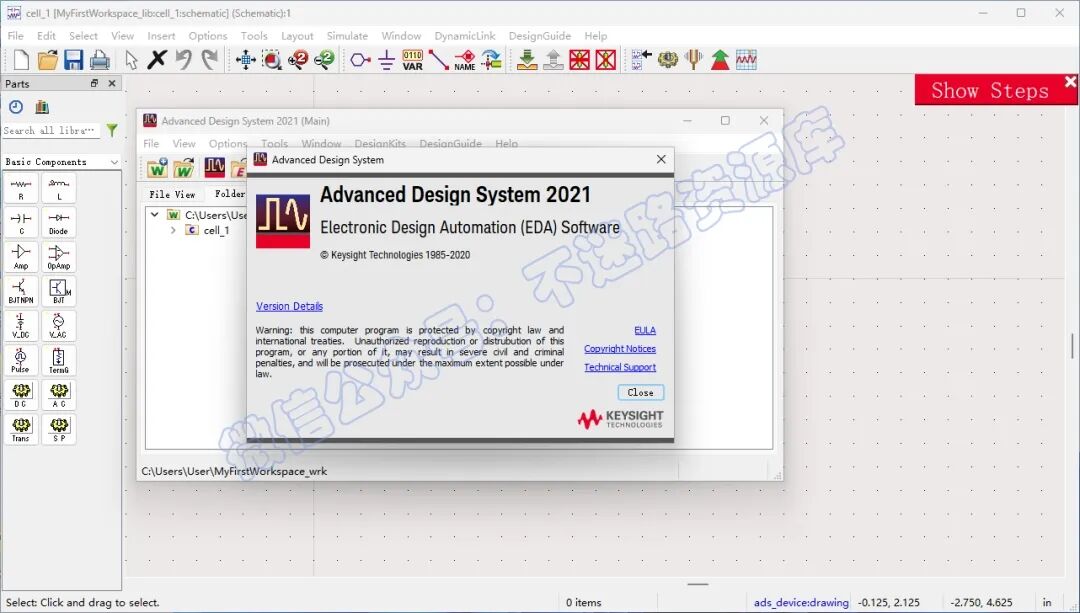
Task: Float the Parts panel with undock icon
Action: point(94,83)
